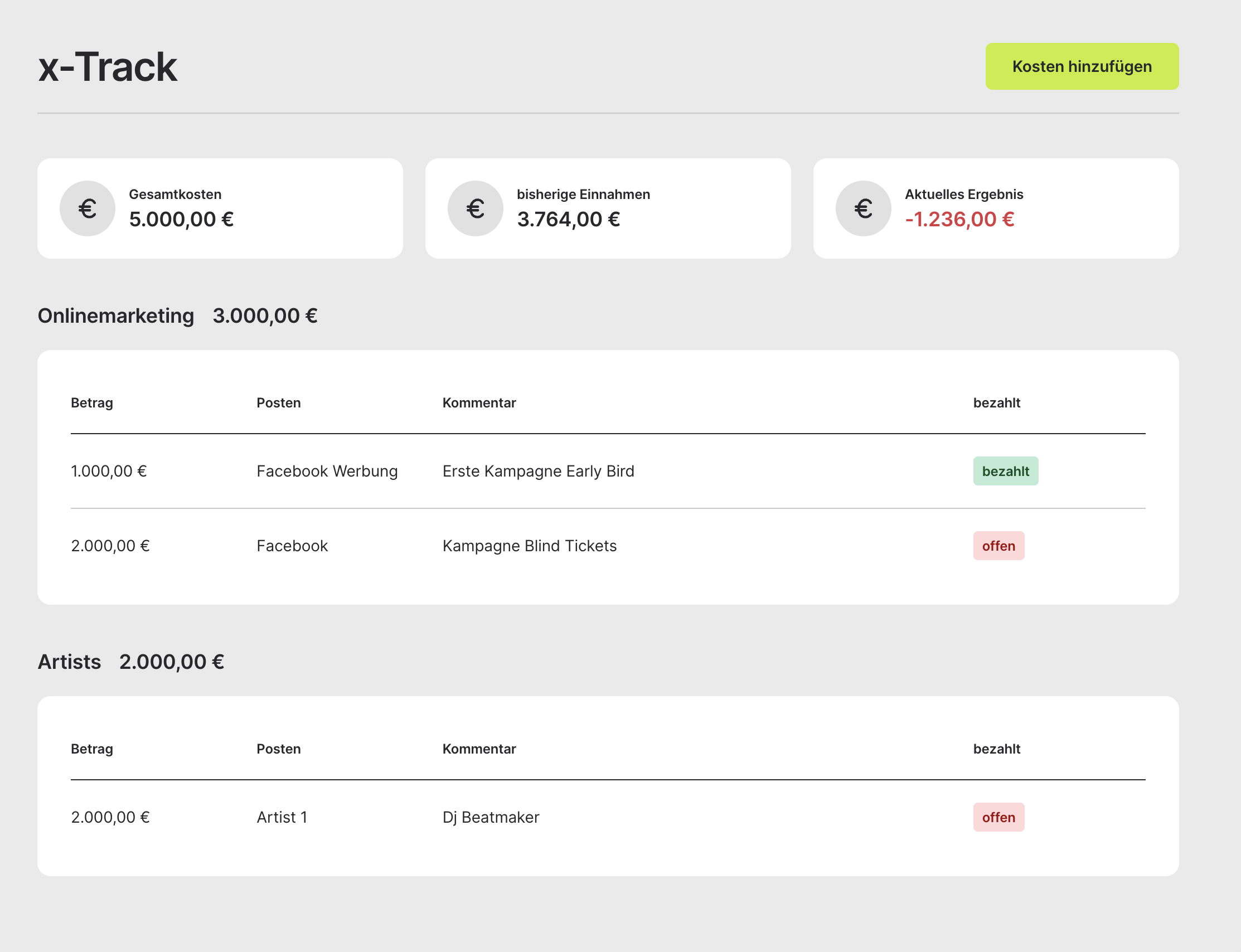The height and width of the screenshot is (952, 1241).
Task: Toggle the offen badge for Kampagne Blind Tickets
Action: tap(998, 546)
